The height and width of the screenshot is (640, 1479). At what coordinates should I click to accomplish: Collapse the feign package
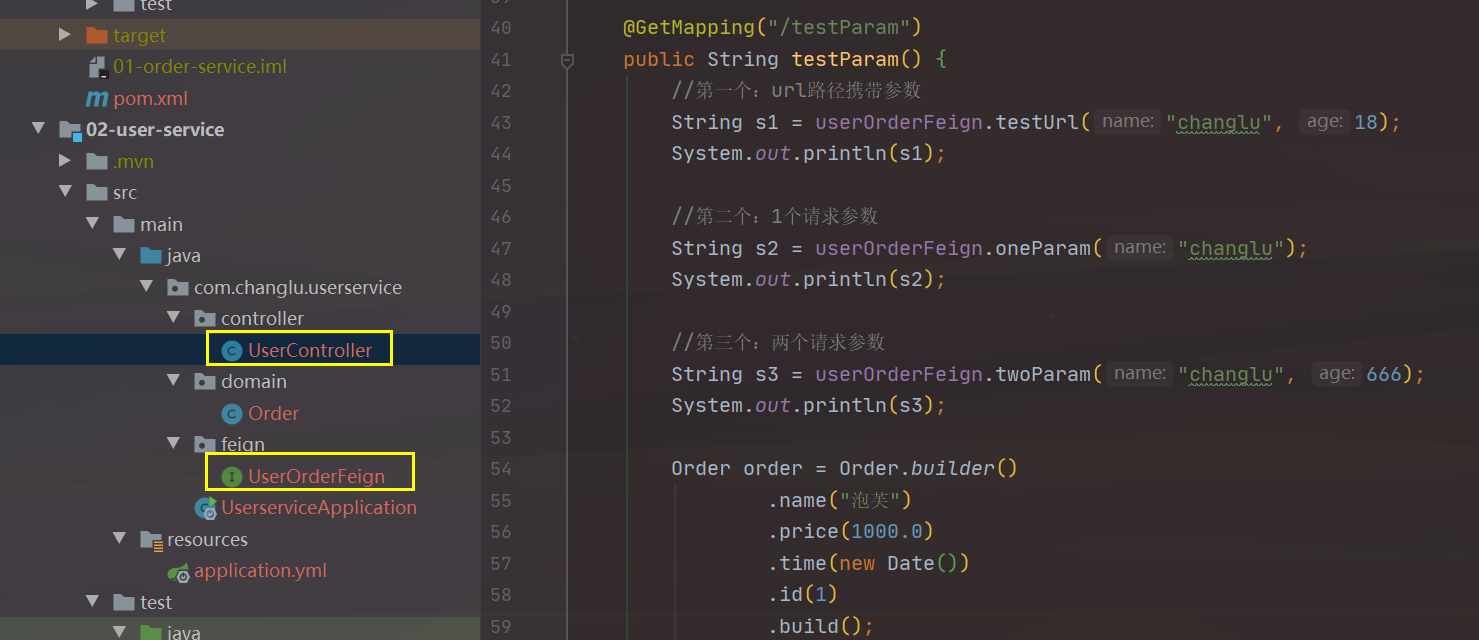(173, 444)
